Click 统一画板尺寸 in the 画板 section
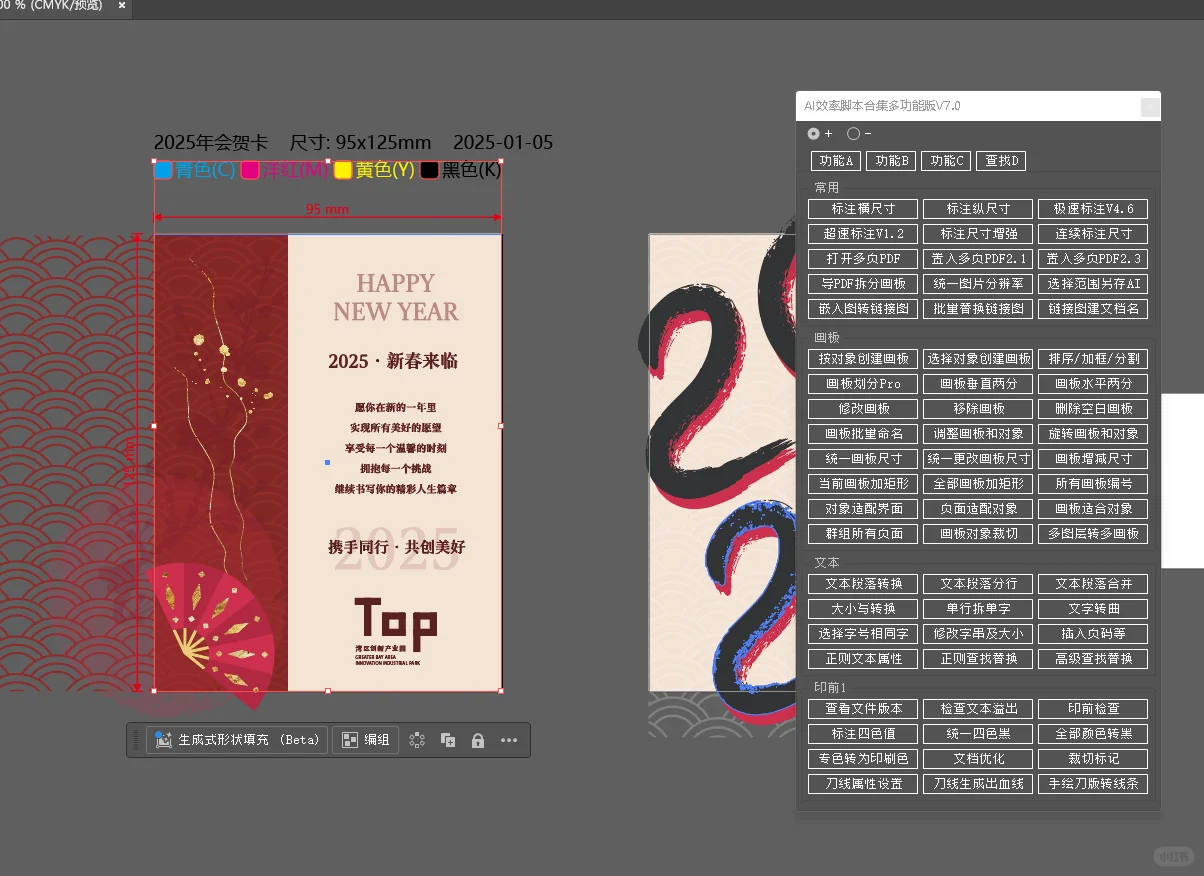The image size is (1204, 876). click(862, 458)
